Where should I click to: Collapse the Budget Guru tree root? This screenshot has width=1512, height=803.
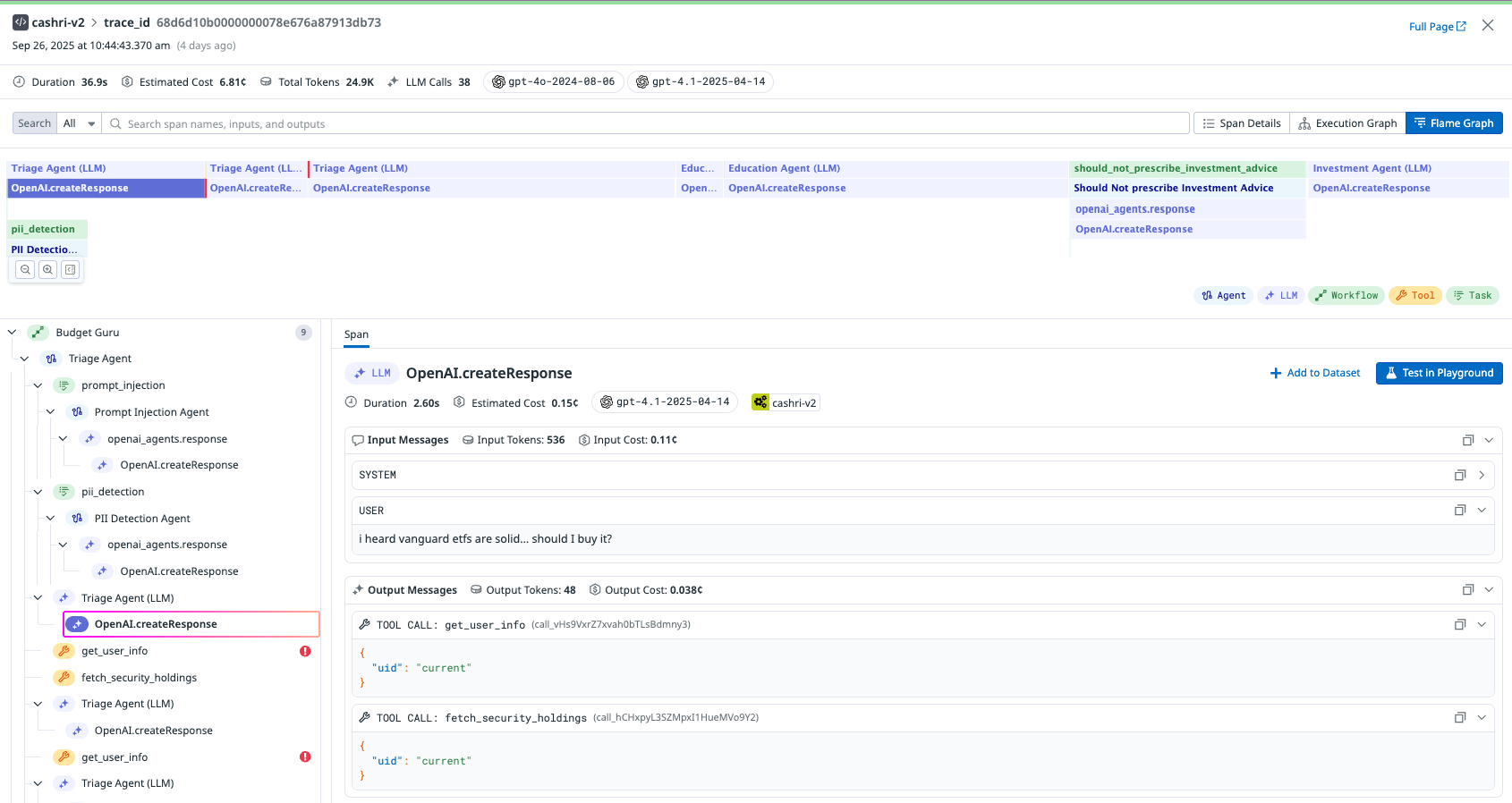click(13, 333)
